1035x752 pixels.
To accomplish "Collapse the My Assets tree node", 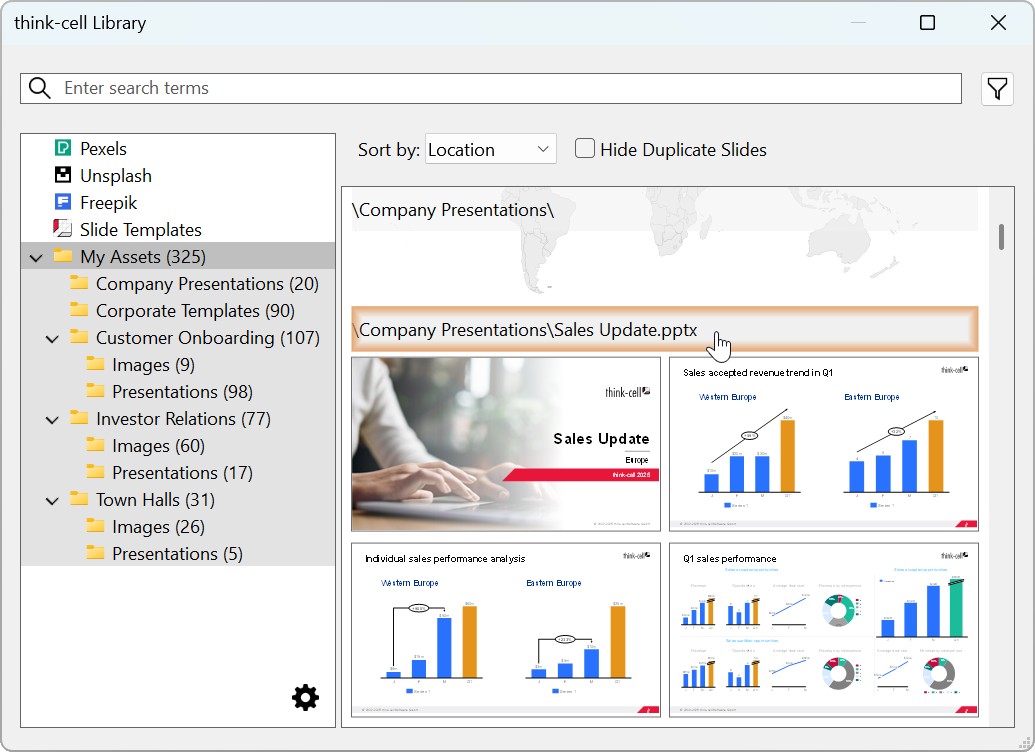I will (37, 258).
